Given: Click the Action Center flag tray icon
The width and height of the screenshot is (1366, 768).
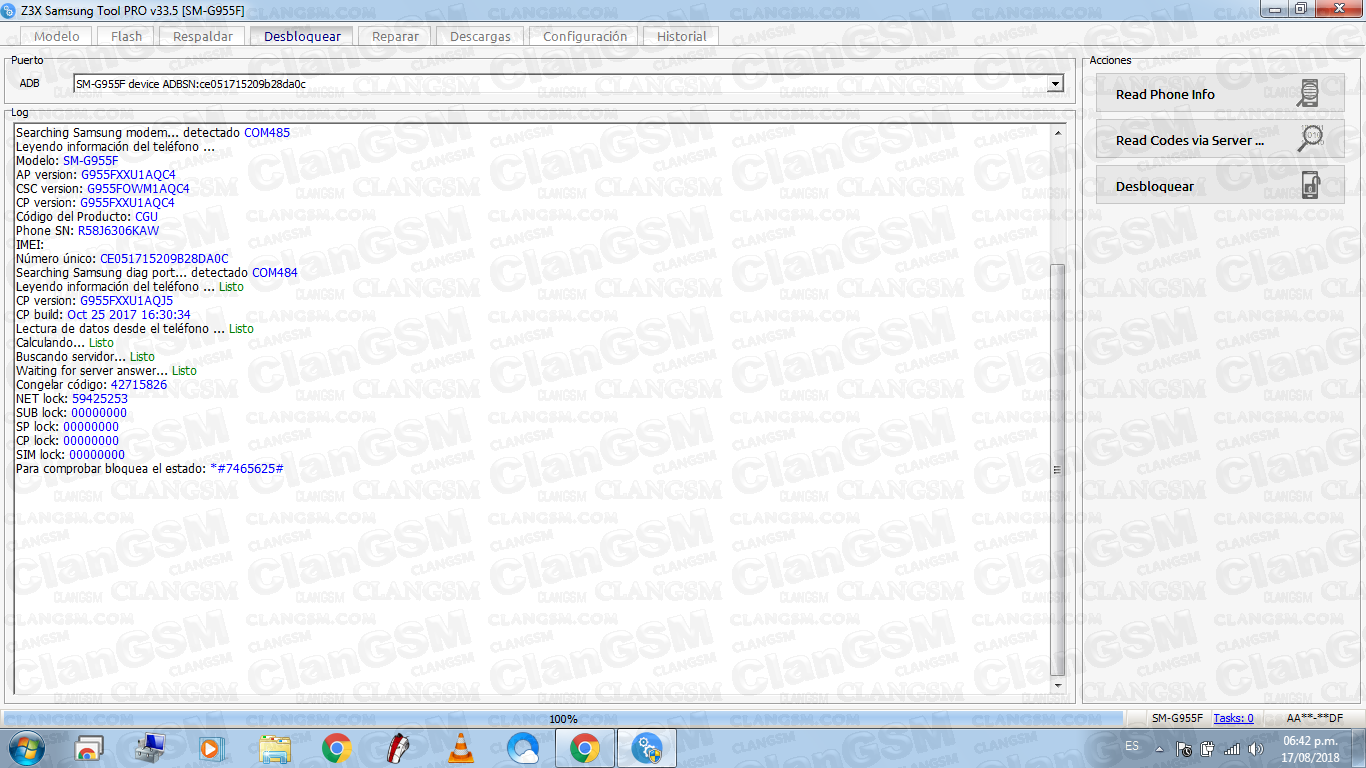Looking at the screenshot, I should coord(1184,748).
